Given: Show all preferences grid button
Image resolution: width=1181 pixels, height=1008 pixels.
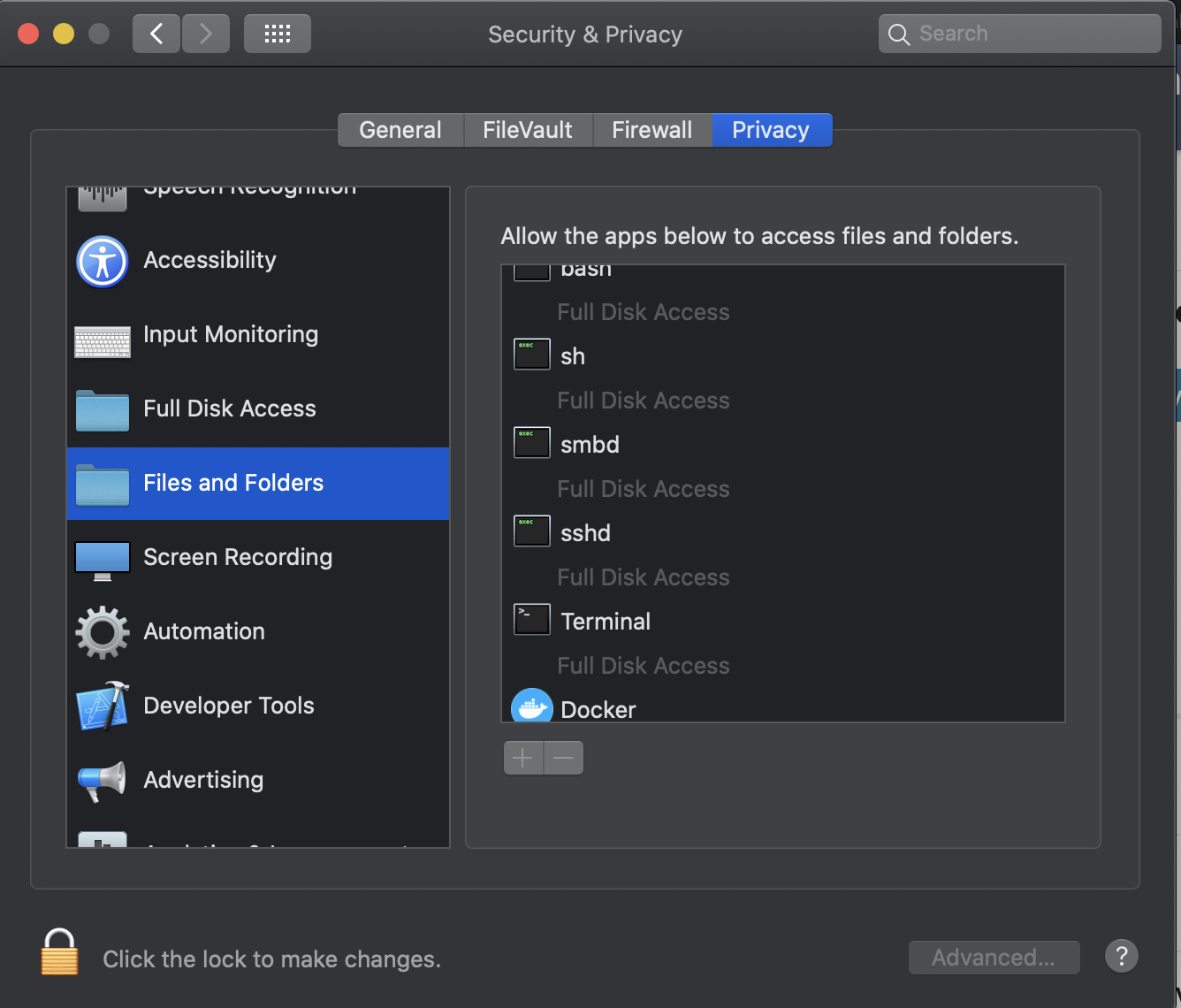Looking at the screenshot, I should (x=278, y=34).
